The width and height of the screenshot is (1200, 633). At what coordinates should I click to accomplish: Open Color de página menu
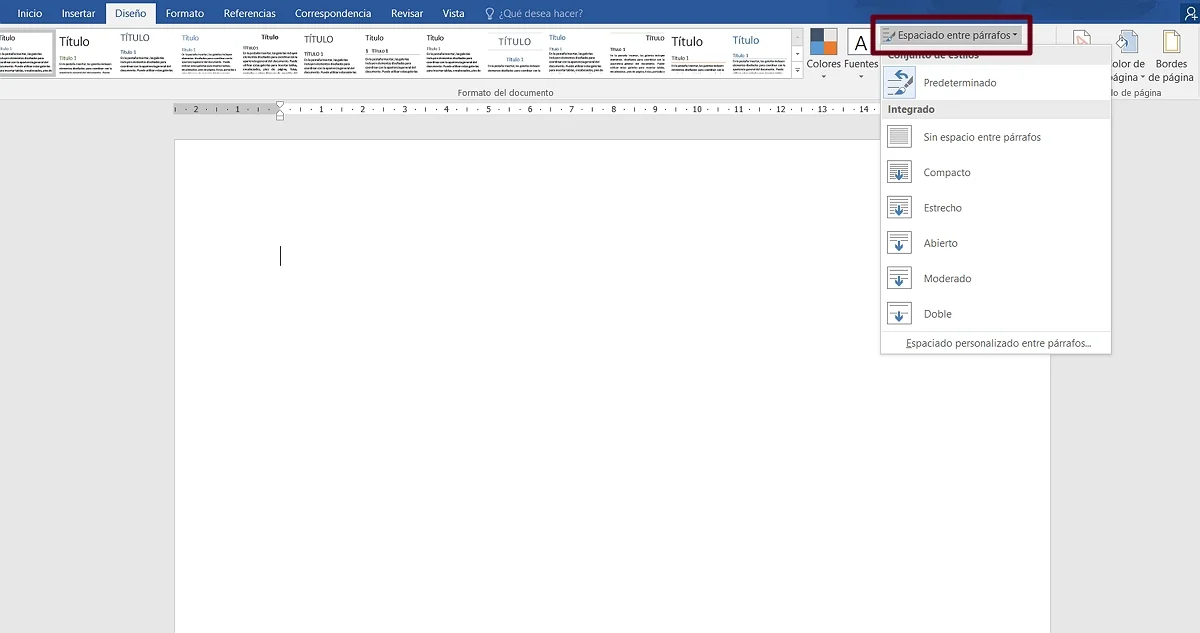(1127, 55)
